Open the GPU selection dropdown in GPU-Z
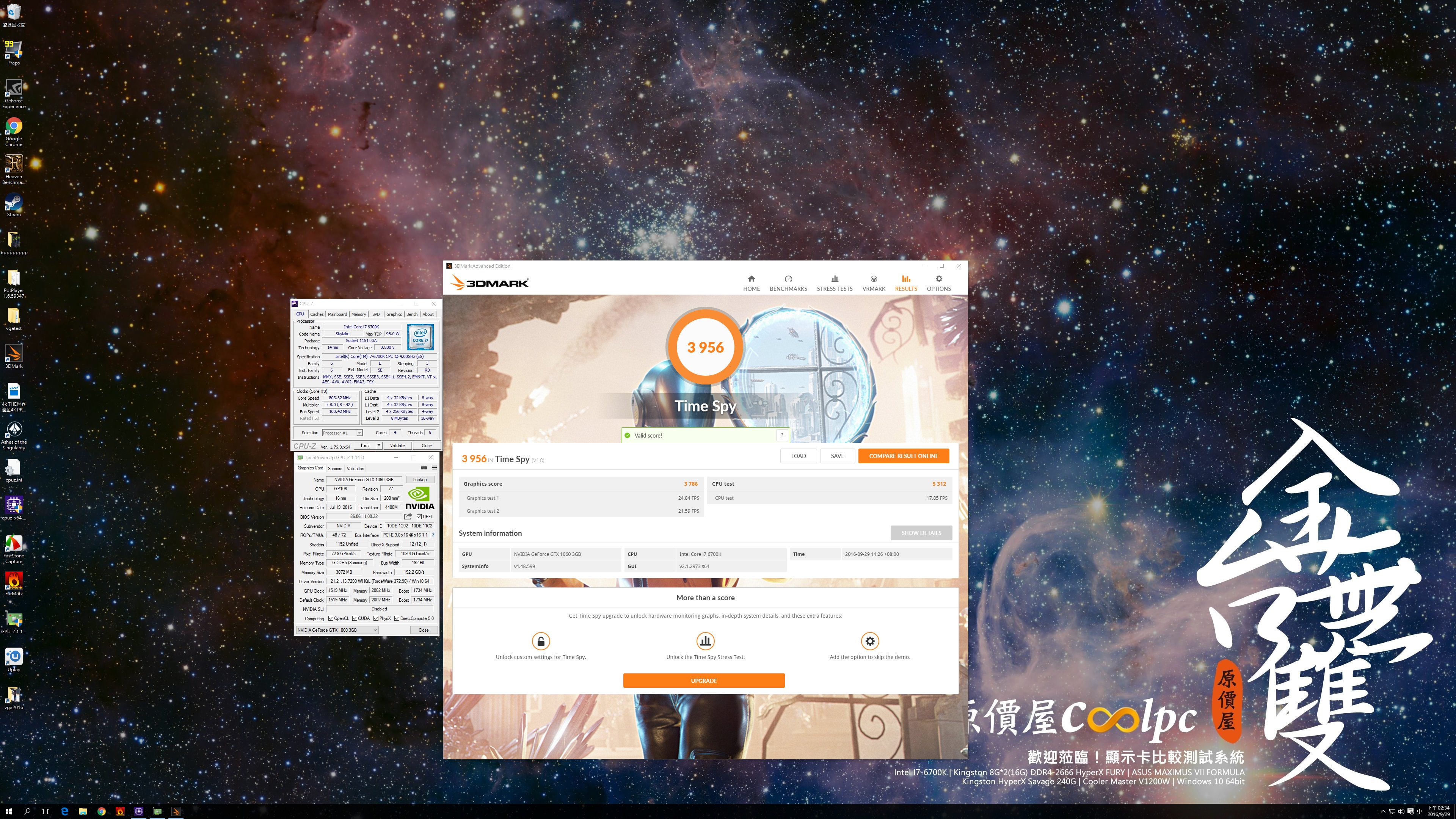This screenshot has width=1456, height=819. coord(337,630)
